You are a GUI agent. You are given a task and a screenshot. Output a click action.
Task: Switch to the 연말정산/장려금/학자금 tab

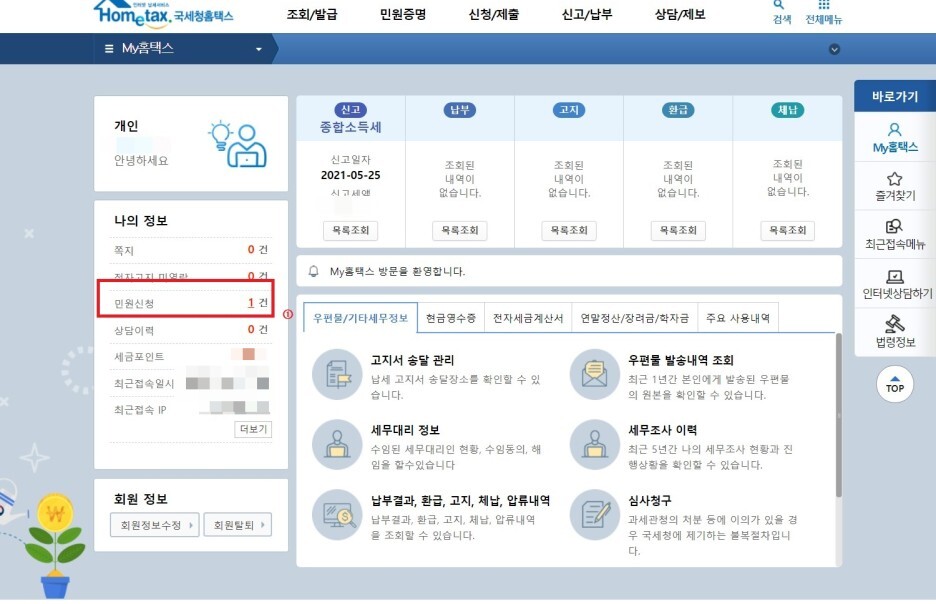point(635,318)
